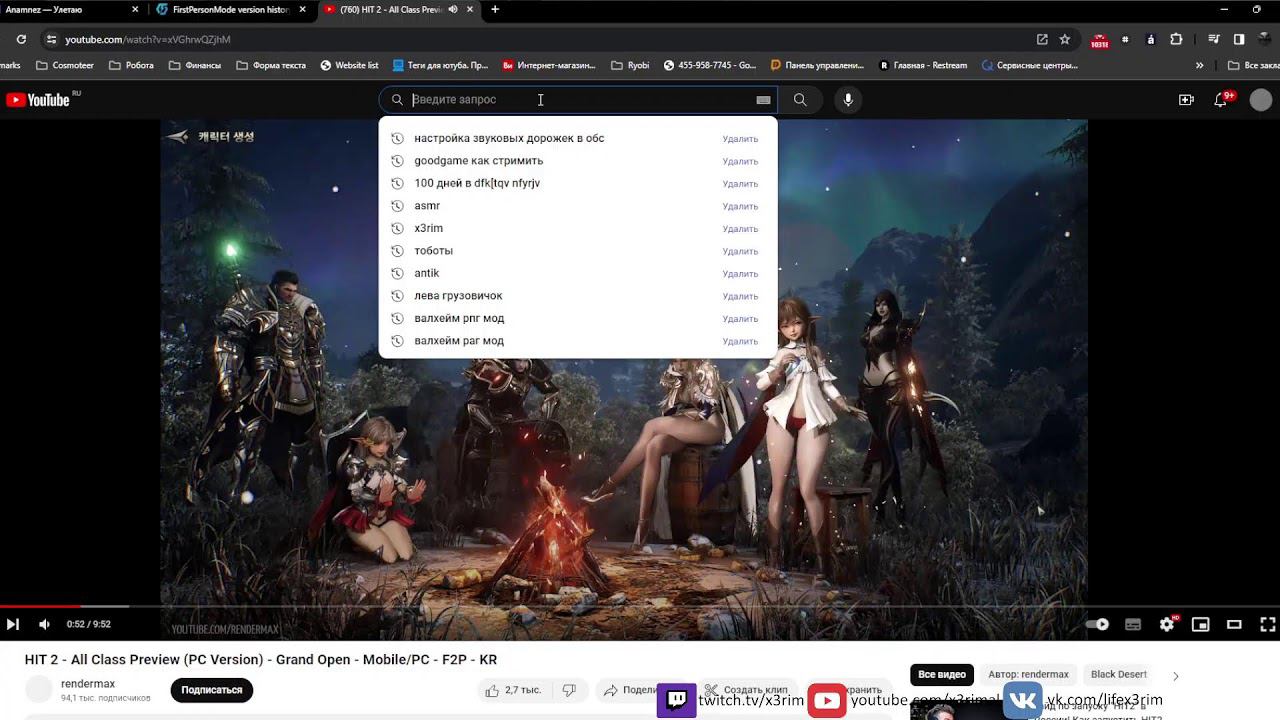Viewport: 1280px width, 720px height.
Task: Select suggestion 'настройка звуковых дорожек в обс'
Action: (x=578, y=138)
